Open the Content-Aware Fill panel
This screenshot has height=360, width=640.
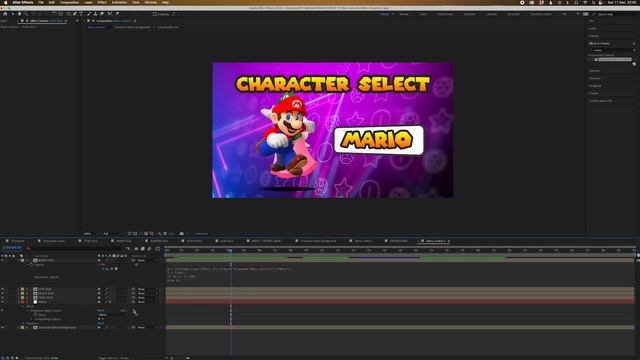click(x=600, y=101)
